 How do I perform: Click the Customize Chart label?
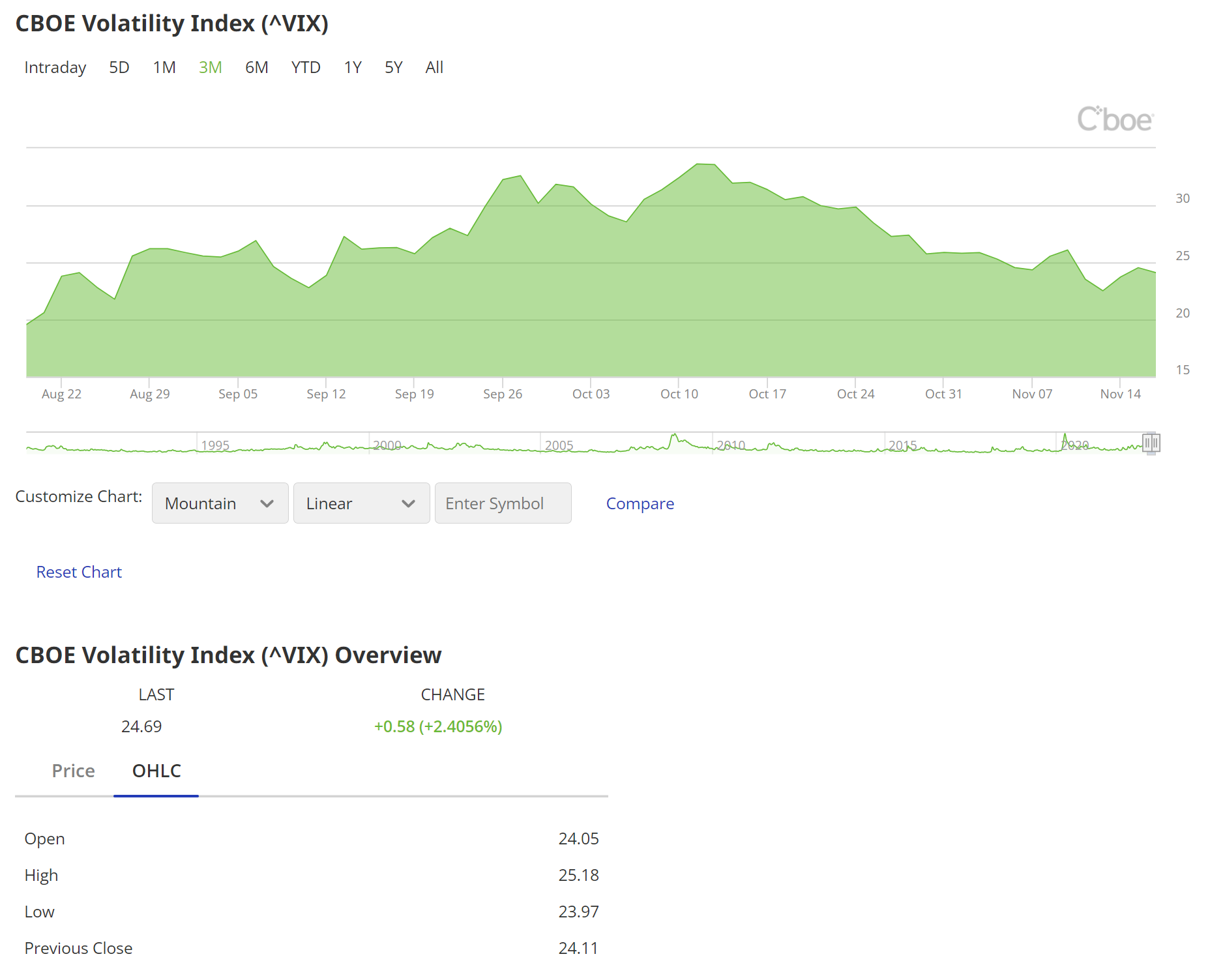click(x=79, y=496)
